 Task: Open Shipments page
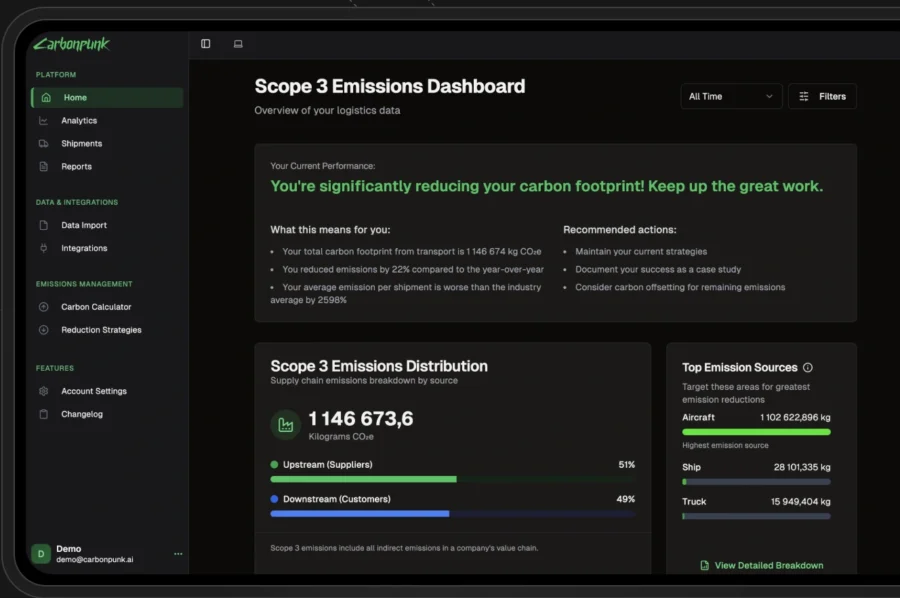click(x=107, y=143)
